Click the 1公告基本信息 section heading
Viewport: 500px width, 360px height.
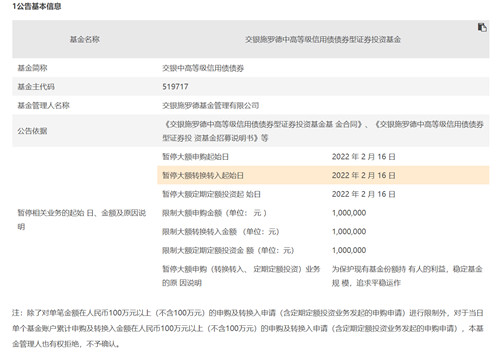click(x=37, y=6)
